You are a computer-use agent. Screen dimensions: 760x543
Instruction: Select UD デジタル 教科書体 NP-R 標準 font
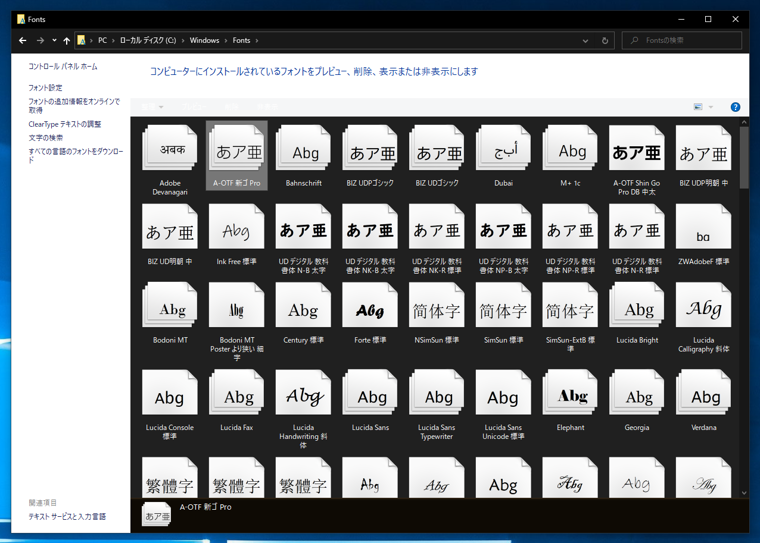(570, 226)
